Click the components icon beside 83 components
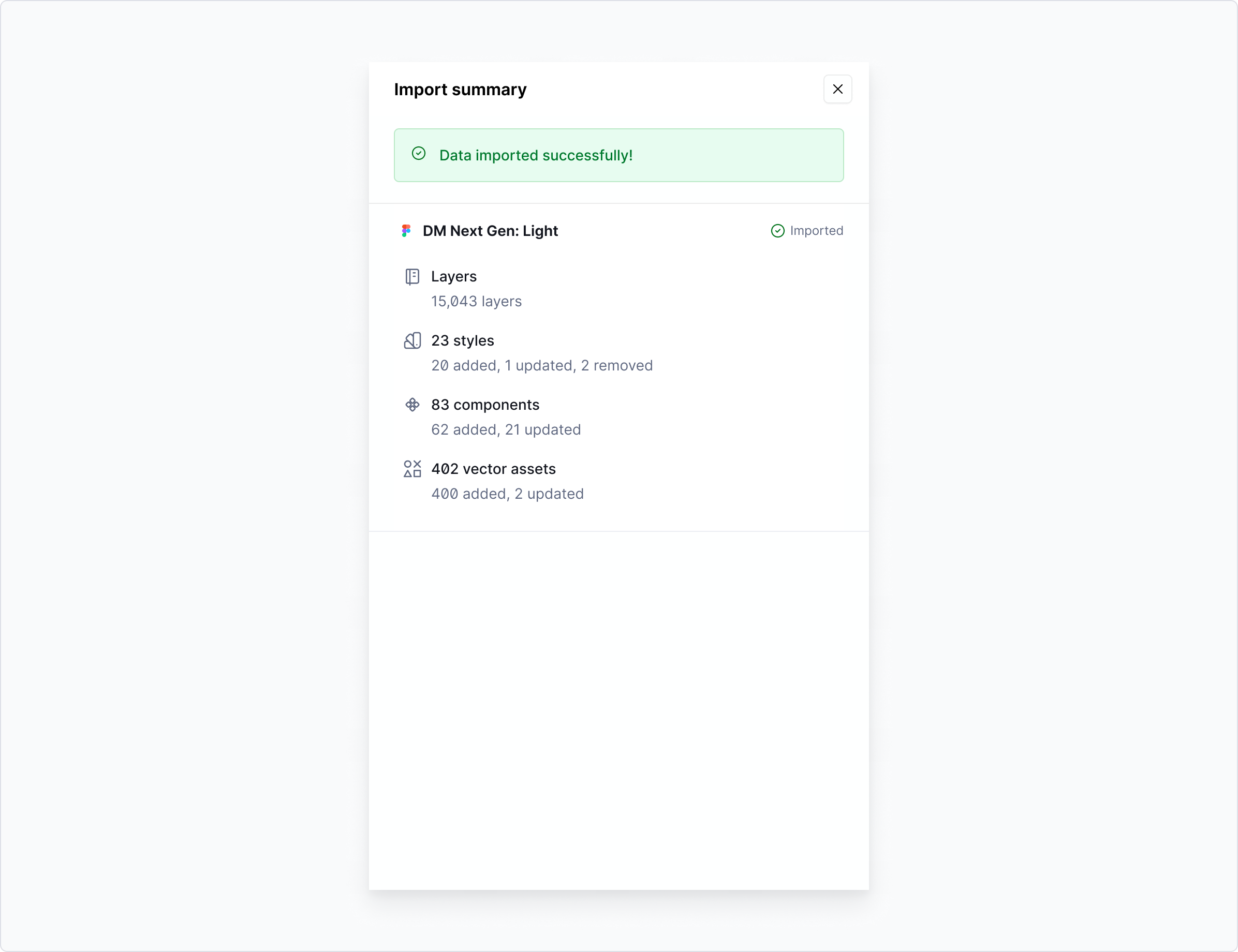Screen dimensions: 1238x952 tap(412, 405)
